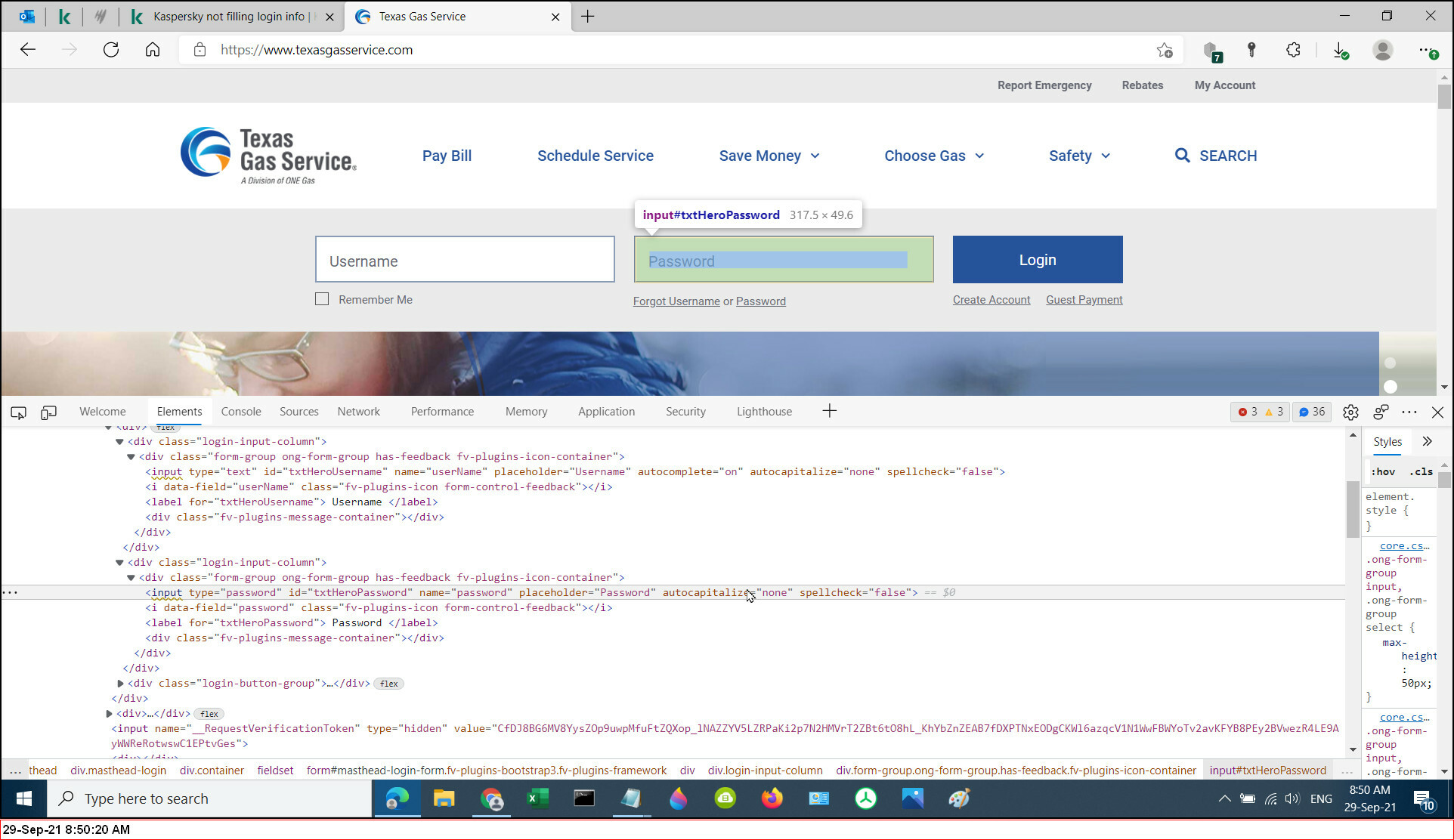
Task: Switch to the Sources tab
Action: point(299,412)
